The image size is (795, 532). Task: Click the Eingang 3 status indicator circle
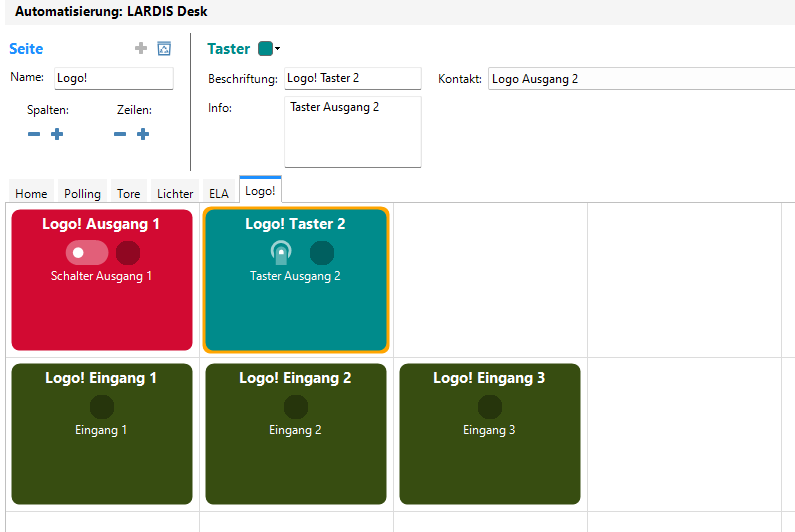[x=490, y=407]
